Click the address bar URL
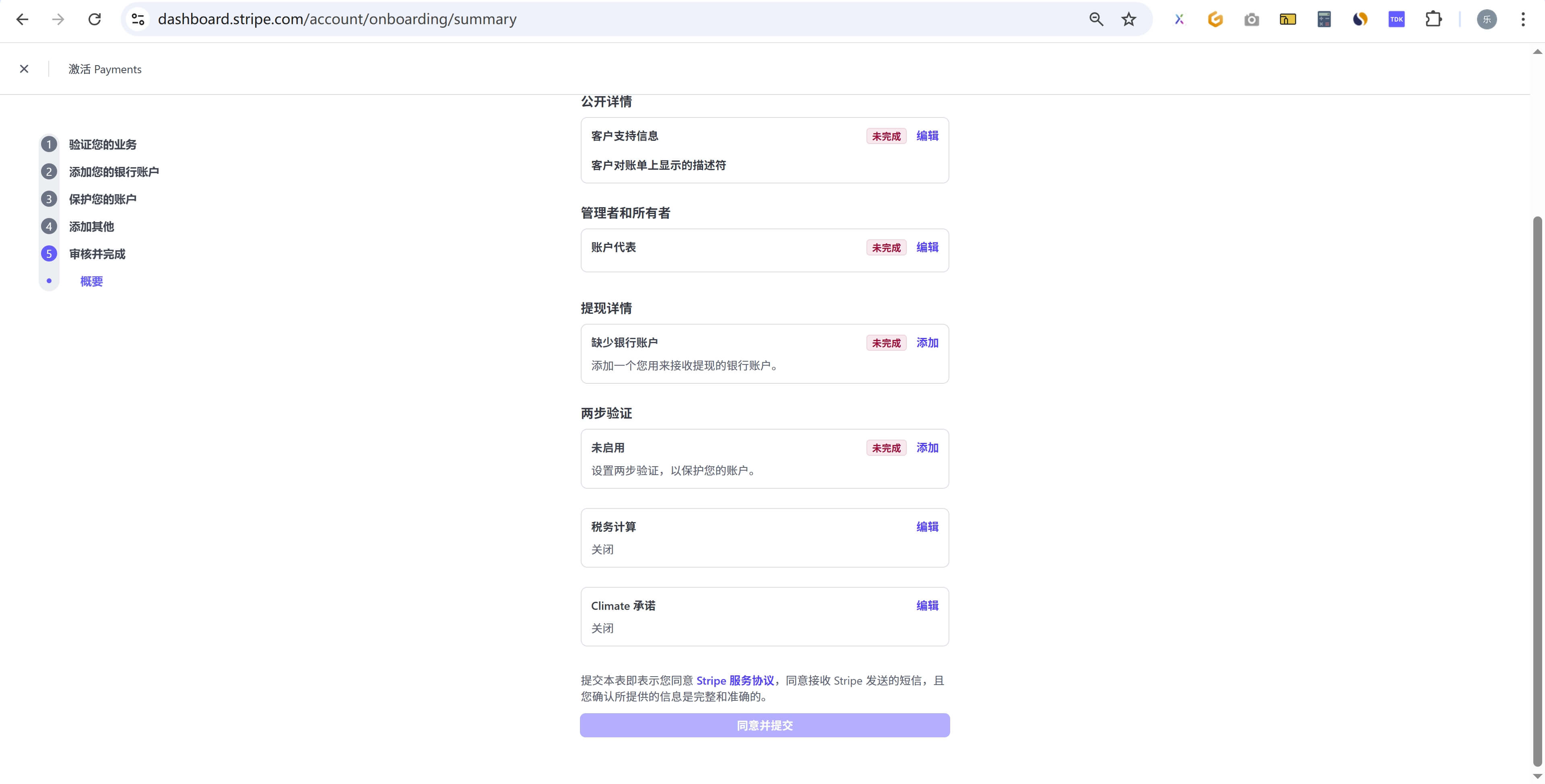The width and height of the screenshot is (1545, 784). (337, 19)
